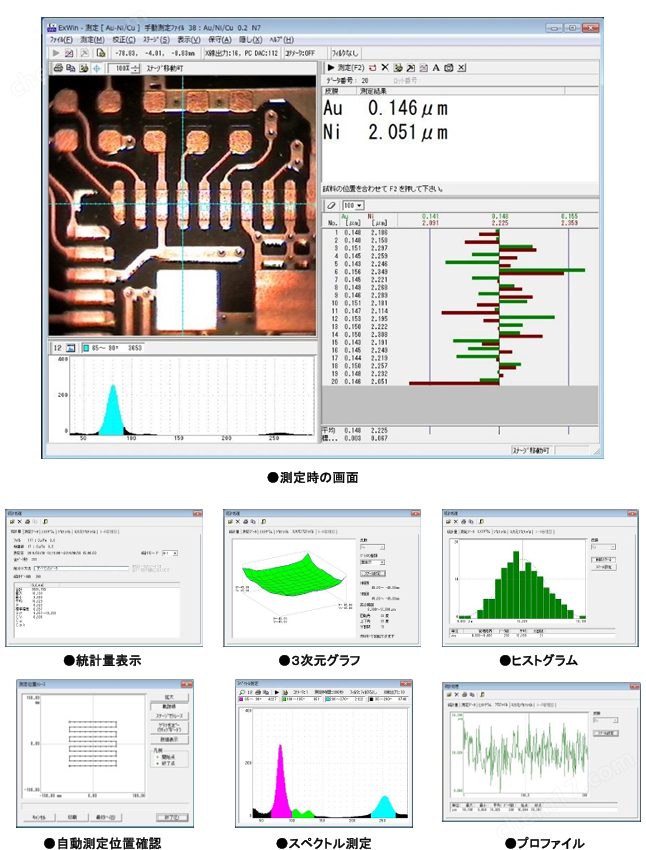The width and height of the screenshot is (646, 850).
Task: Open dropdown in statistics window
Action: (x=170, y=553)
